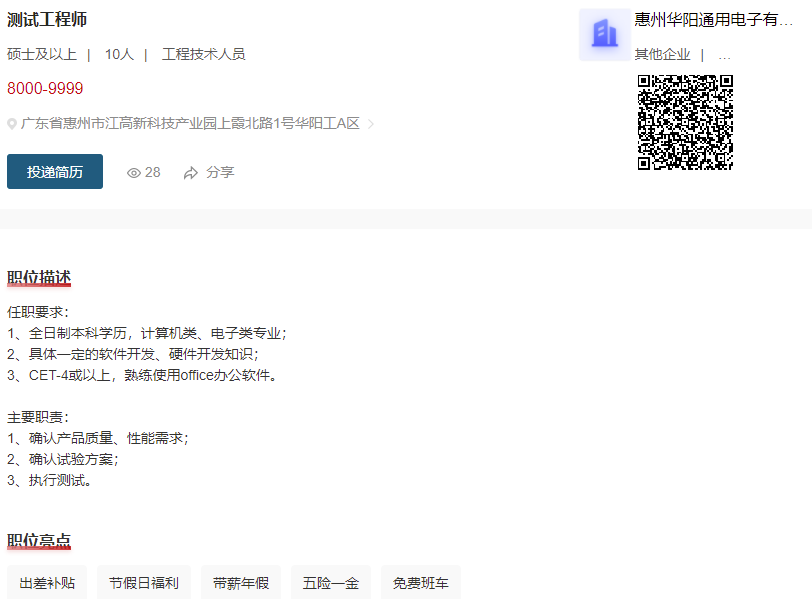812x599 pixels.
Task: Click the ellipsis after 其他企业
Action: pos(724,56)
